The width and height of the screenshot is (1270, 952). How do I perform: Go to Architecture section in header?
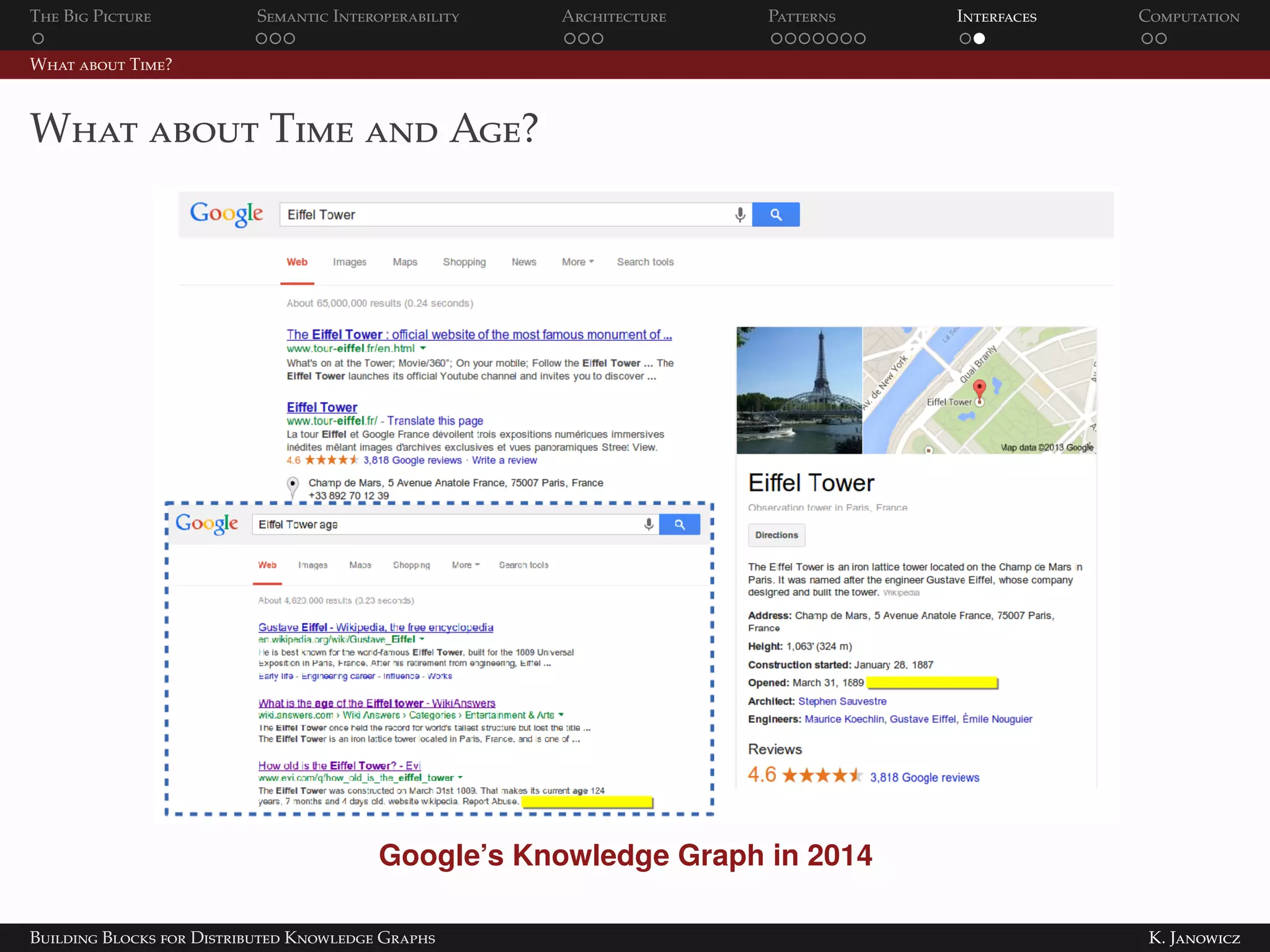click(614, 17)
